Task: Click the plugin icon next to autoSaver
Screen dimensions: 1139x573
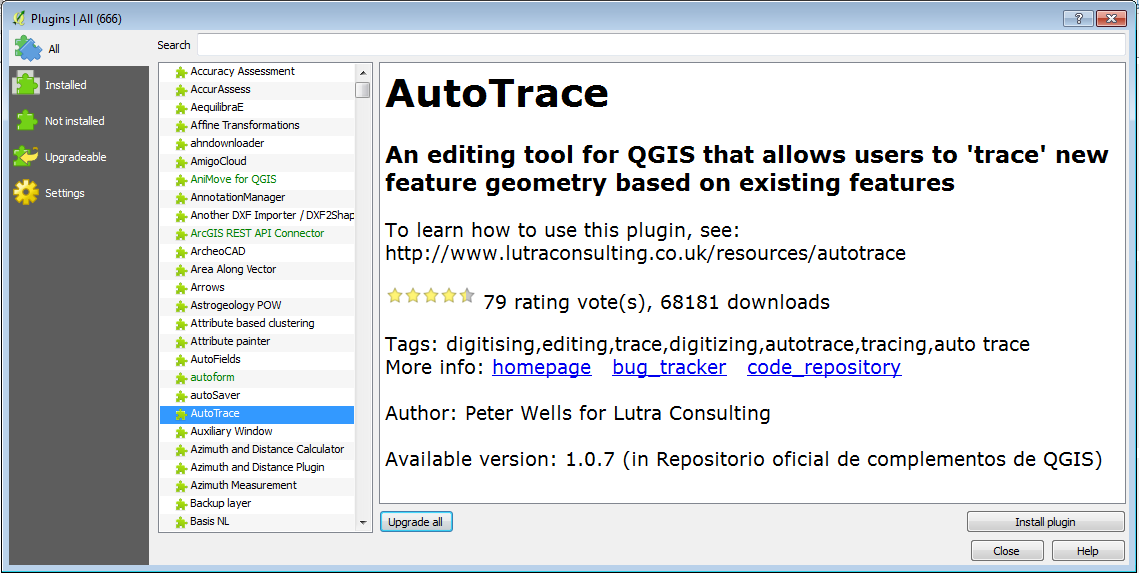Action: tap(181, 396)
